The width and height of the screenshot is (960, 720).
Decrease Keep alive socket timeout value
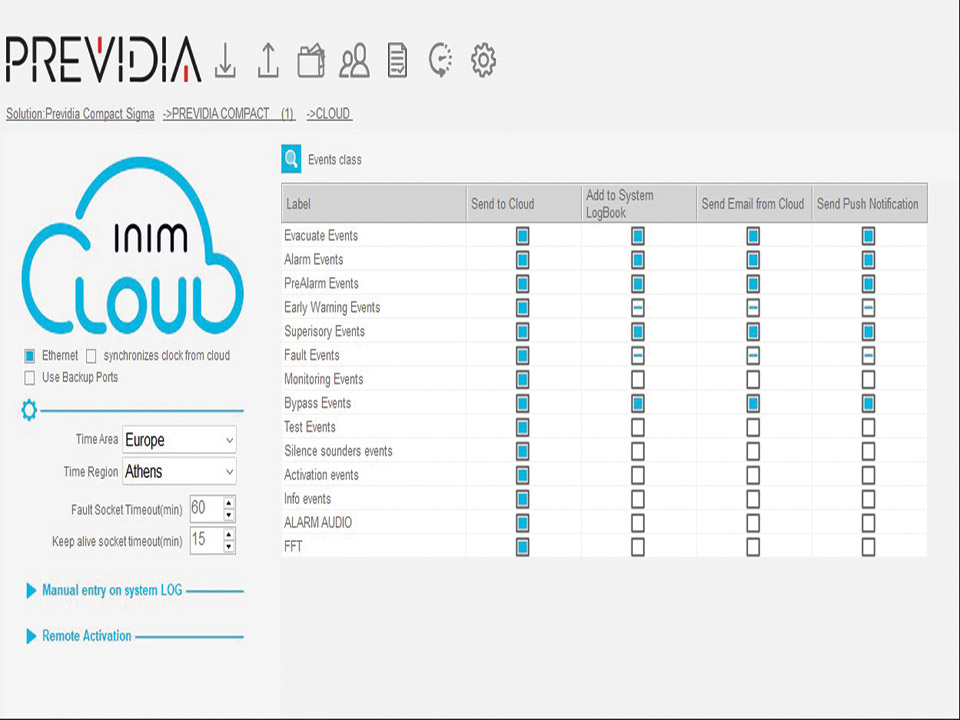pyautogui.click(x=229, y=547)
